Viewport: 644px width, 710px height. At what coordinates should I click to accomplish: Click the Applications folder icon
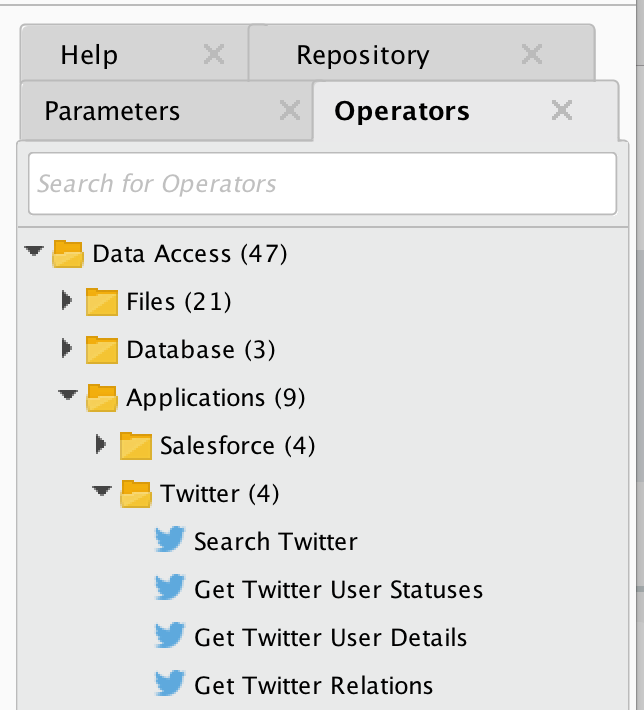tap(102, 398)
